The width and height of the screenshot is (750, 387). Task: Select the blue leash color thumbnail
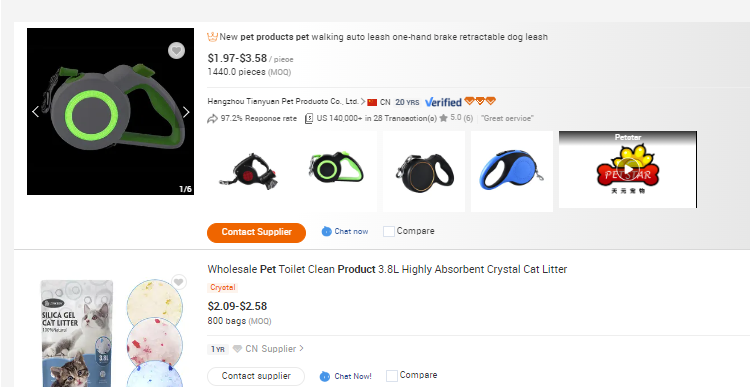[x=512, y=171]
